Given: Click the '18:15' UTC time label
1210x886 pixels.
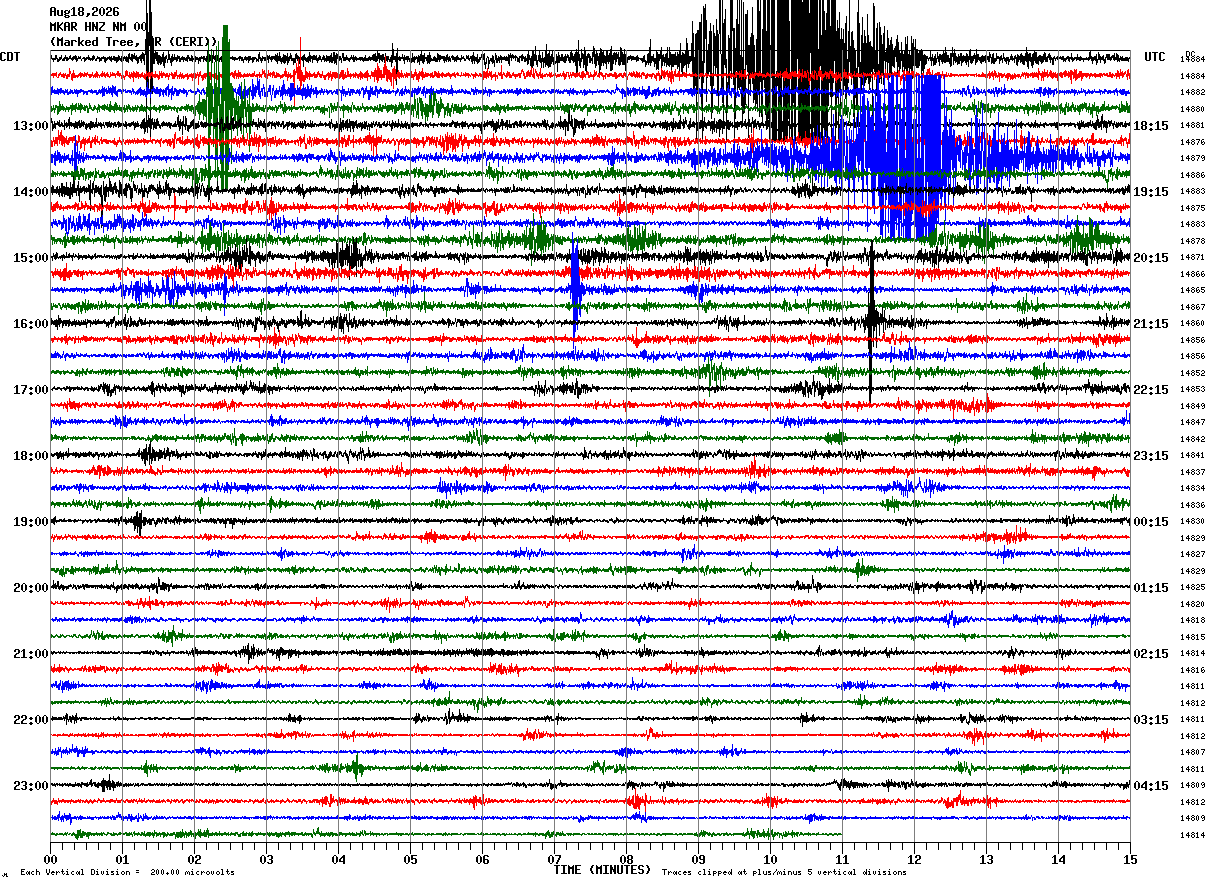Looking at the screenshot, I should [1151, 126].
